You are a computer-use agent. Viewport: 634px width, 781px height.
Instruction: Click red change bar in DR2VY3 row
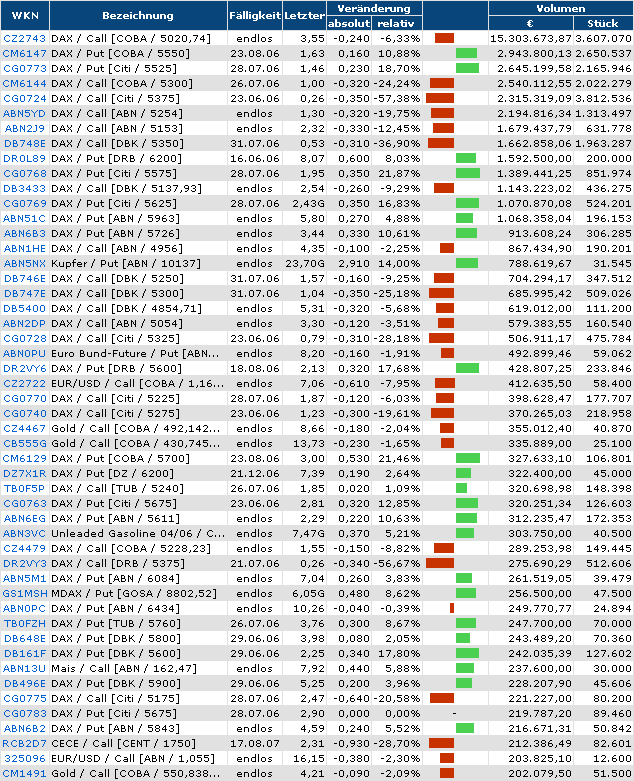pyautogui.click(x=440, y=563)
